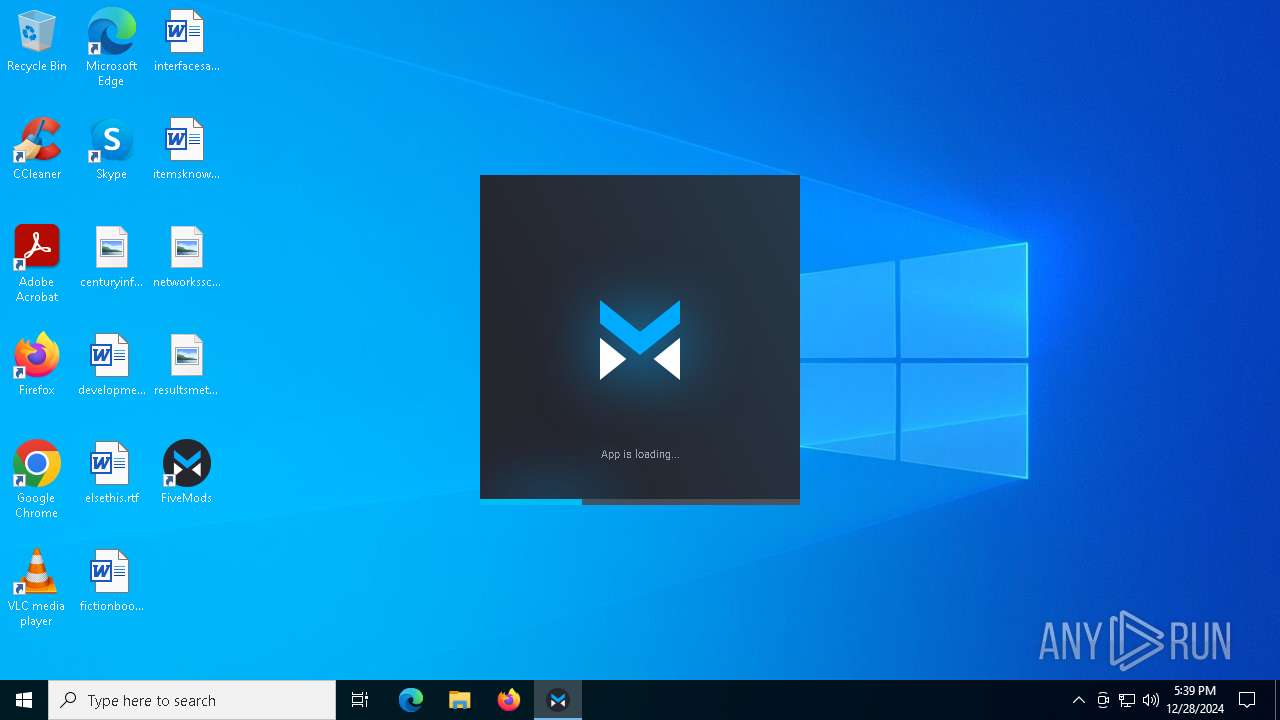The width and height of the screenshot is (1280, 720).
Task: Launch VLC media player from the desktop
Action: (37, 588)
